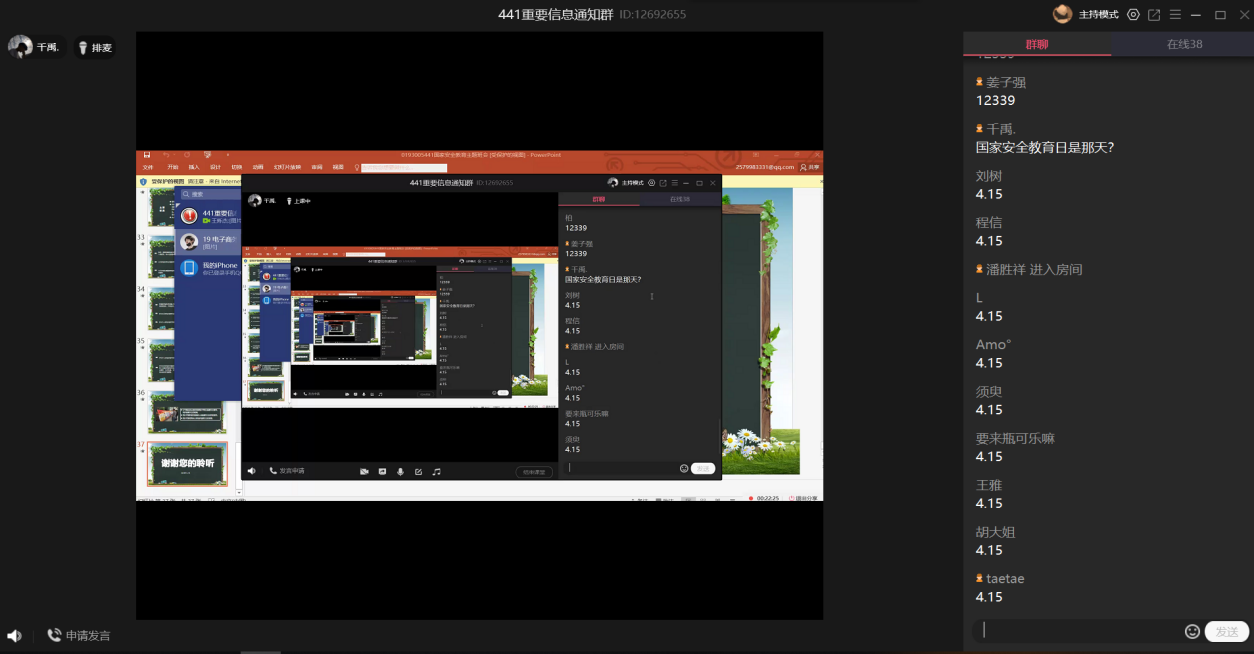Click the host's hat avatar icon
This screenshot has height=654, width=1254.
point(1062,14)
